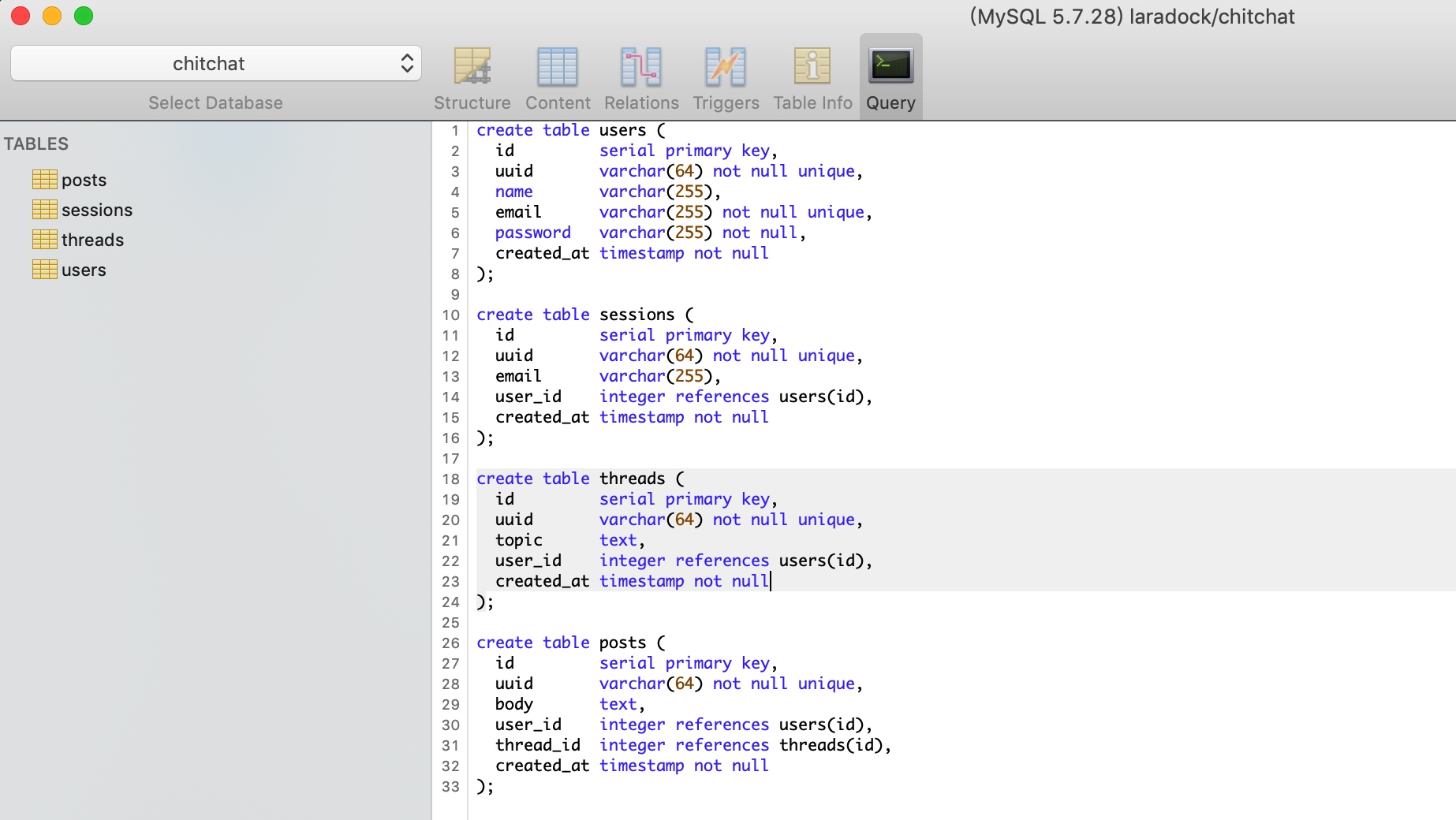The height and width of the screenshot is (820, 1456).
Task: Click 'email' column on line 5
Action: [x=519, y=212]
